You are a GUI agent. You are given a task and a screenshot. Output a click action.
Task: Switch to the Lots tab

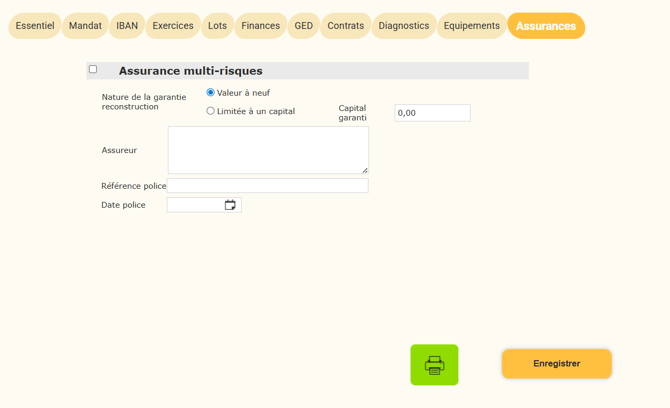217,26
